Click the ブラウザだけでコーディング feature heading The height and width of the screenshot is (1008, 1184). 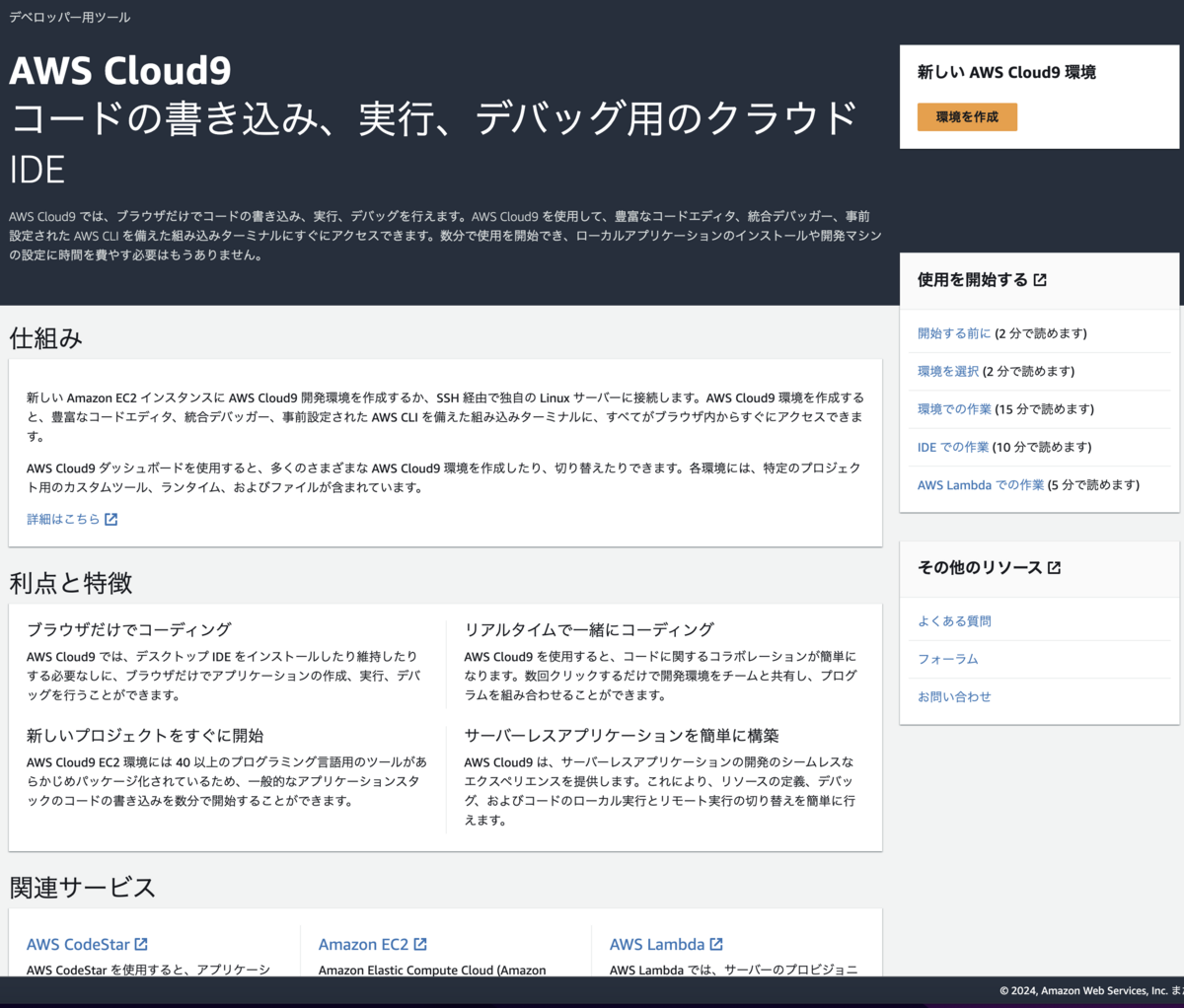(129, 629)
